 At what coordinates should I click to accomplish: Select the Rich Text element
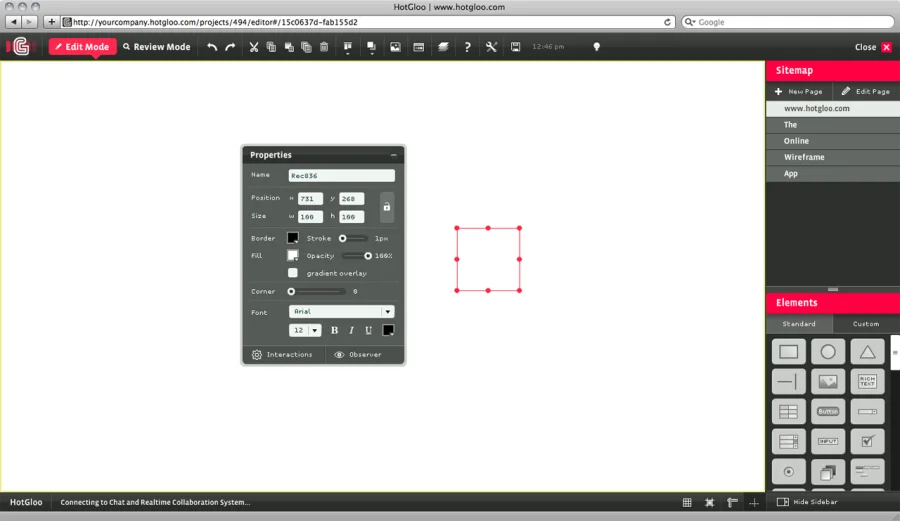point(867,381)
